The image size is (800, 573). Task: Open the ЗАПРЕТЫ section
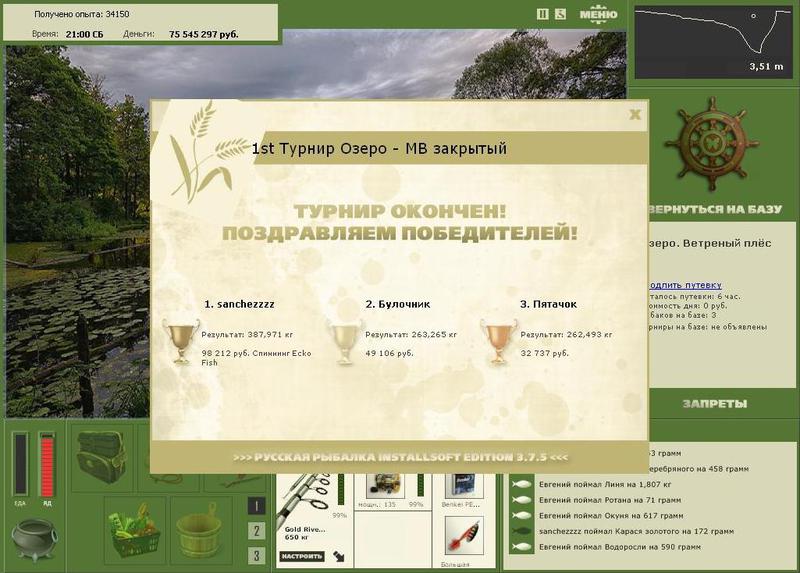point(715,404)
